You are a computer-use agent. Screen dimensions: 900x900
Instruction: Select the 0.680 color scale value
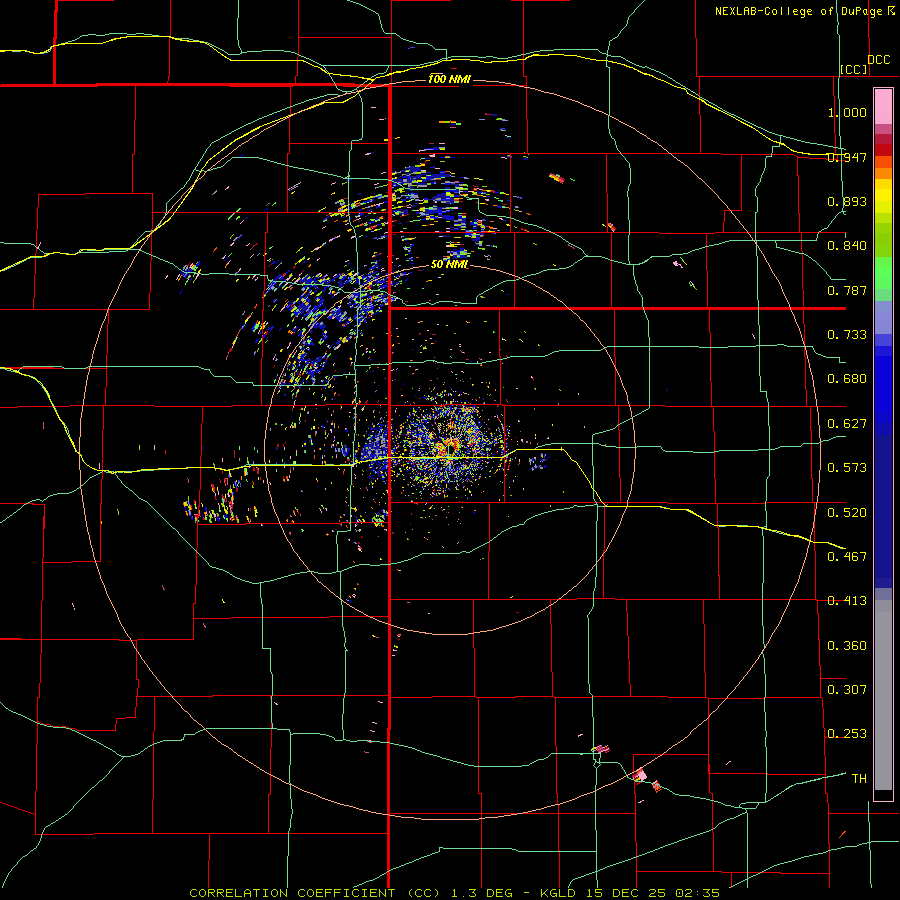click(x=847, y=379)
